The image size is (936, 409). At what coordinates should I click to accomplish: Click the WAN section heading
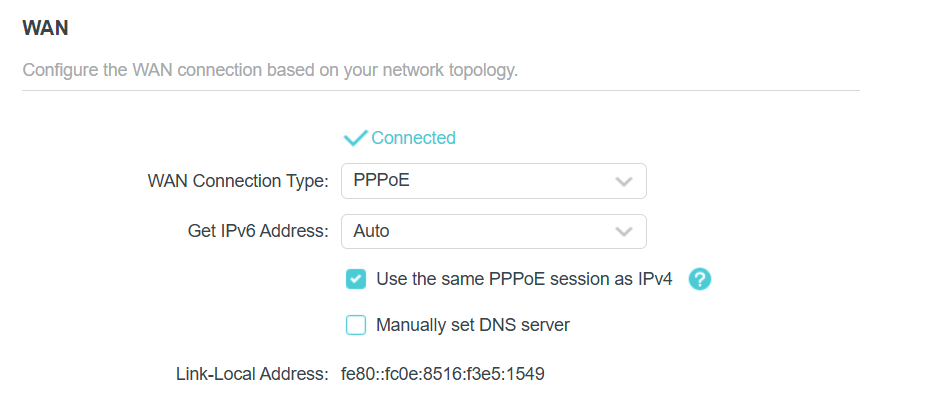click(45, 28)
